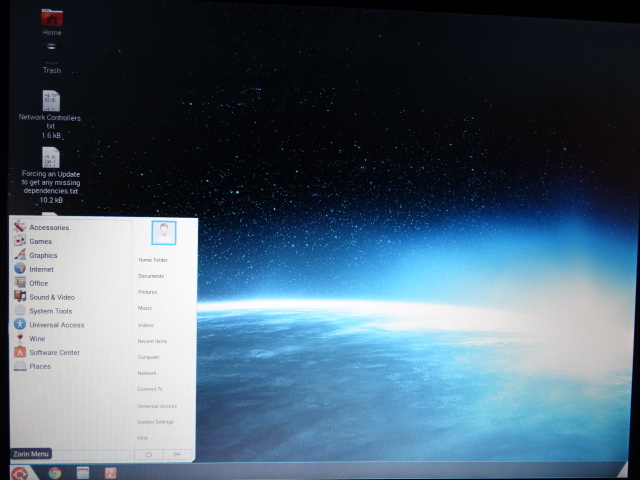Open Software Center from the menu

[x=54, y=352]
